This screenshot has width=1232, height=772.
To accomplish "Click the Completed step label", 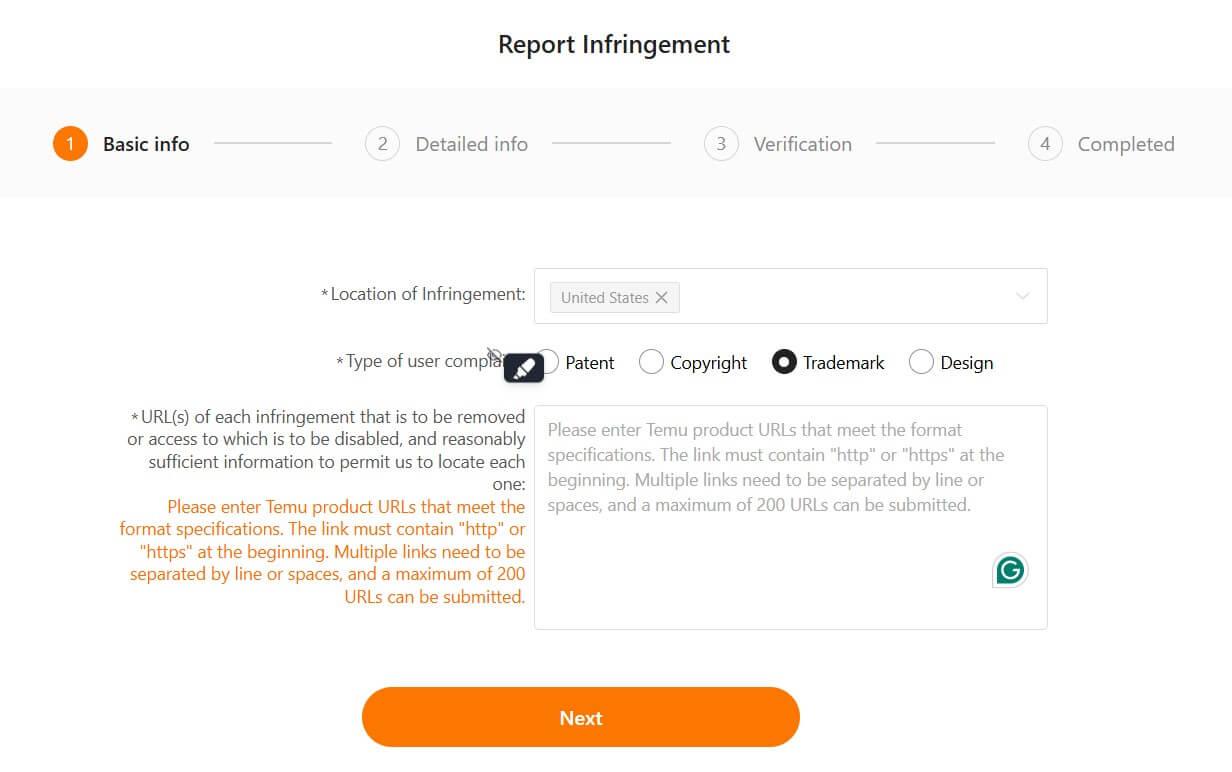I will (x=1126, y=143).
